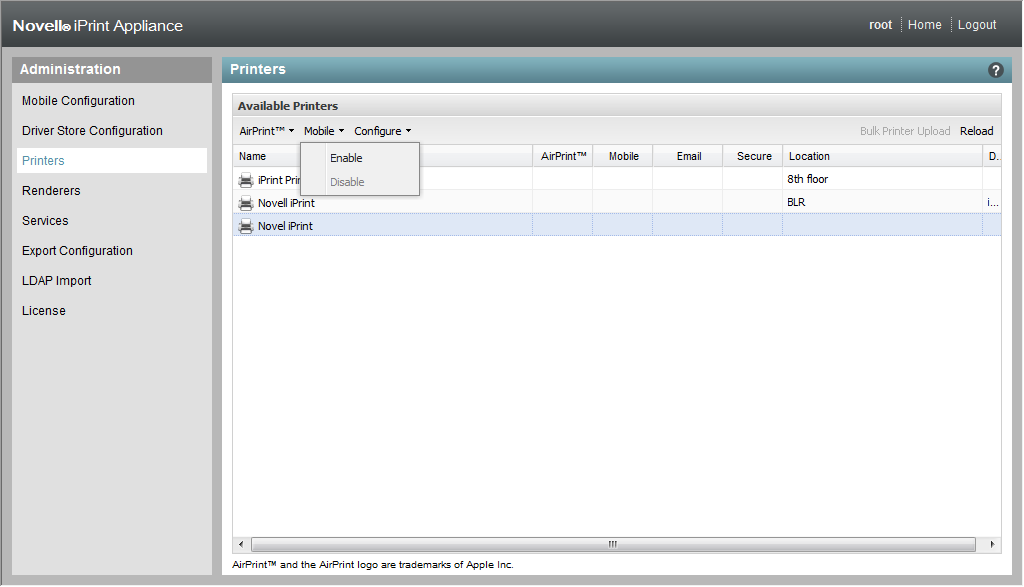
Task: Sort by Mobile column header
Action: [623, 156]
